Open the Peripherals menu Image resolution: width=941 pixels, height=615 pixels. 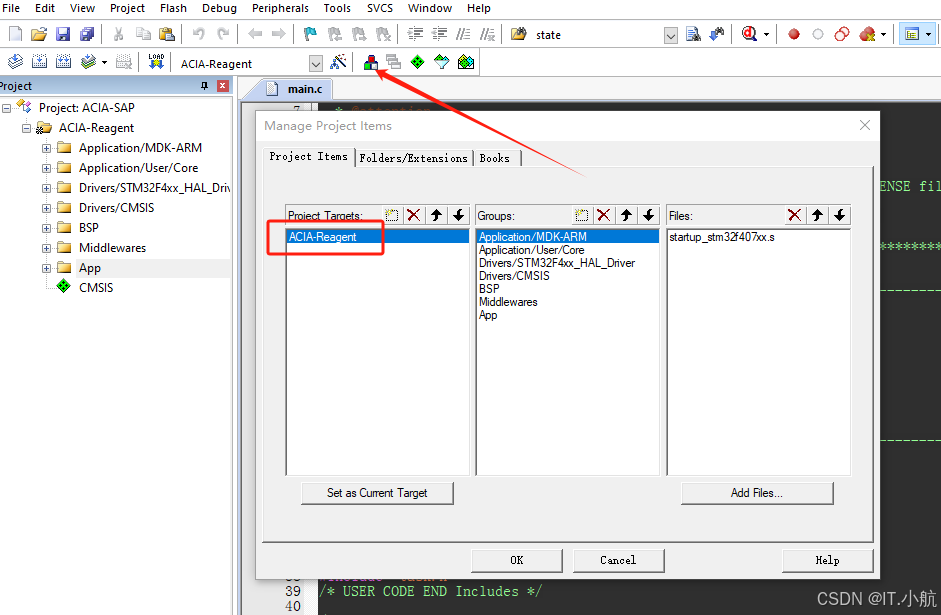(x=280, y=8)
